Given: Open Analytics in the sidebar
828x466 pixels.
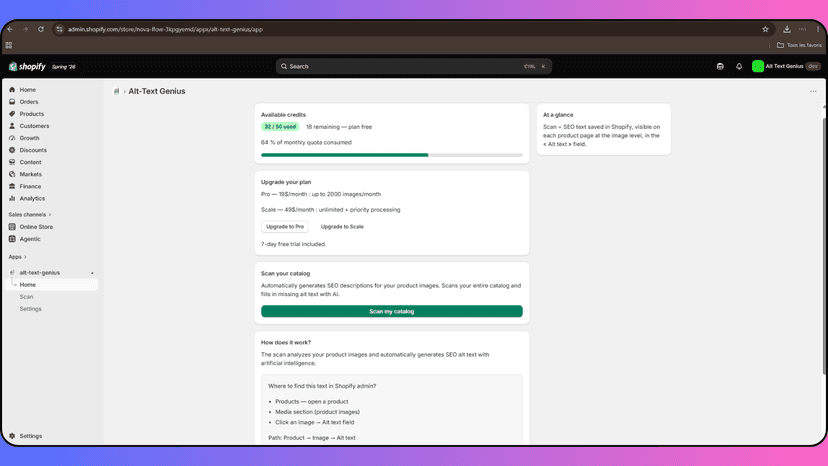Looking at the screenshot, I should (32, 199).
